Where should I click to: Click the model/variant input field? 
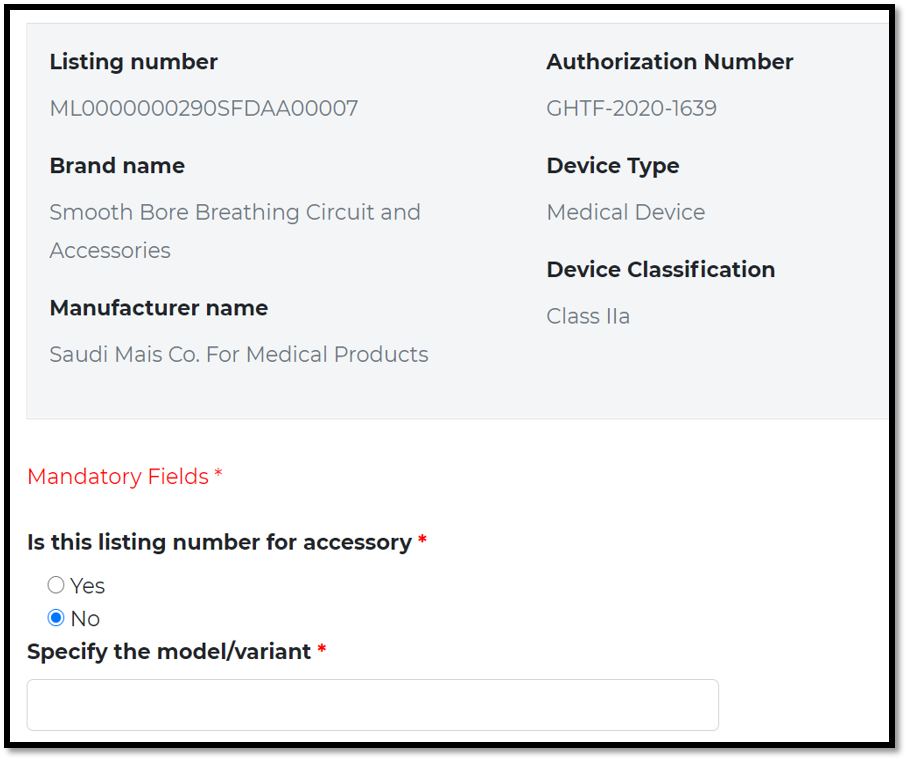click(372, 705)
